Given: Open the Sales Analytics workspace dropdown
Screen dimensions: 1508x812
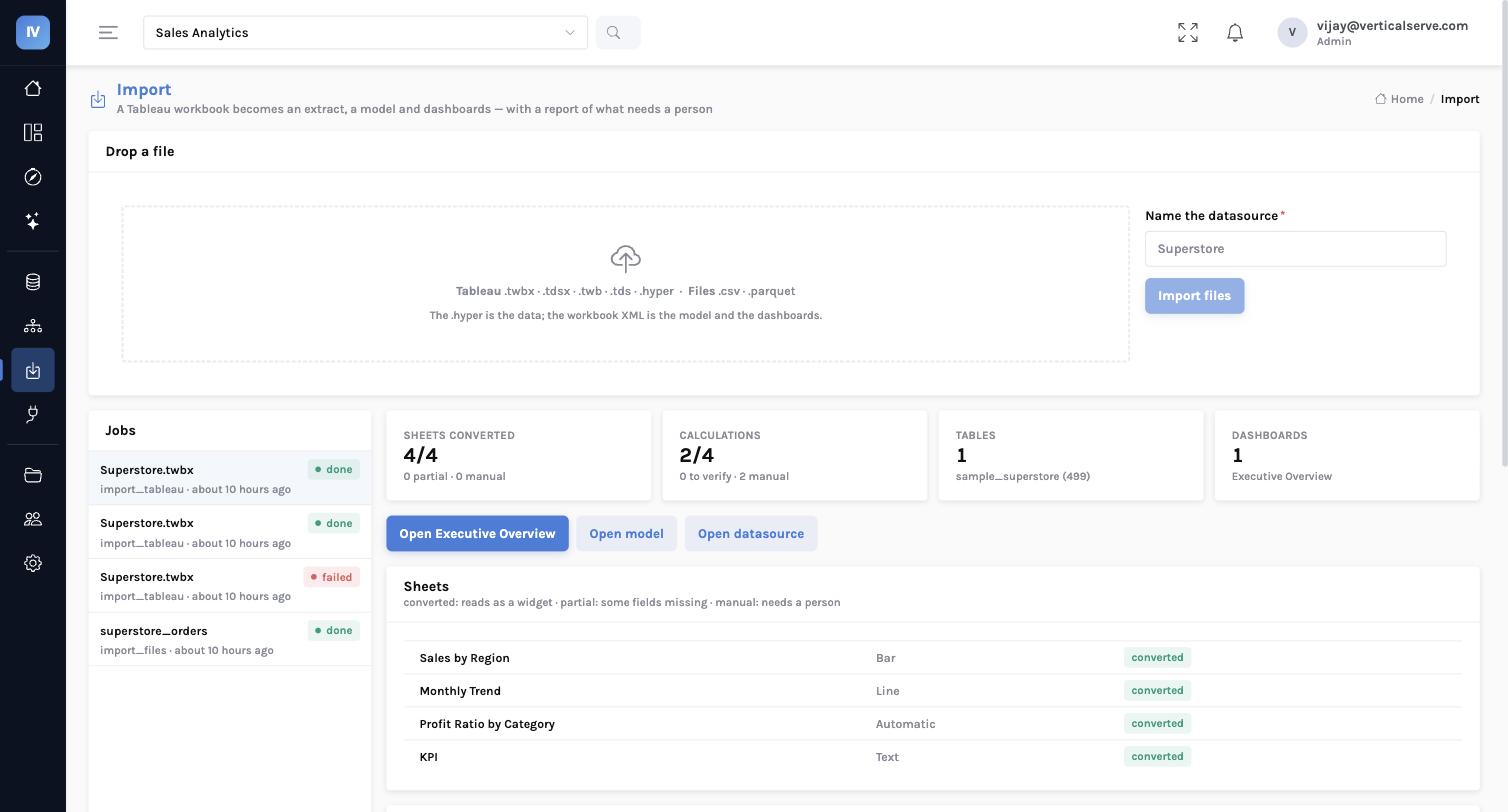Looking at the screenshot, I should pos(366,33).
